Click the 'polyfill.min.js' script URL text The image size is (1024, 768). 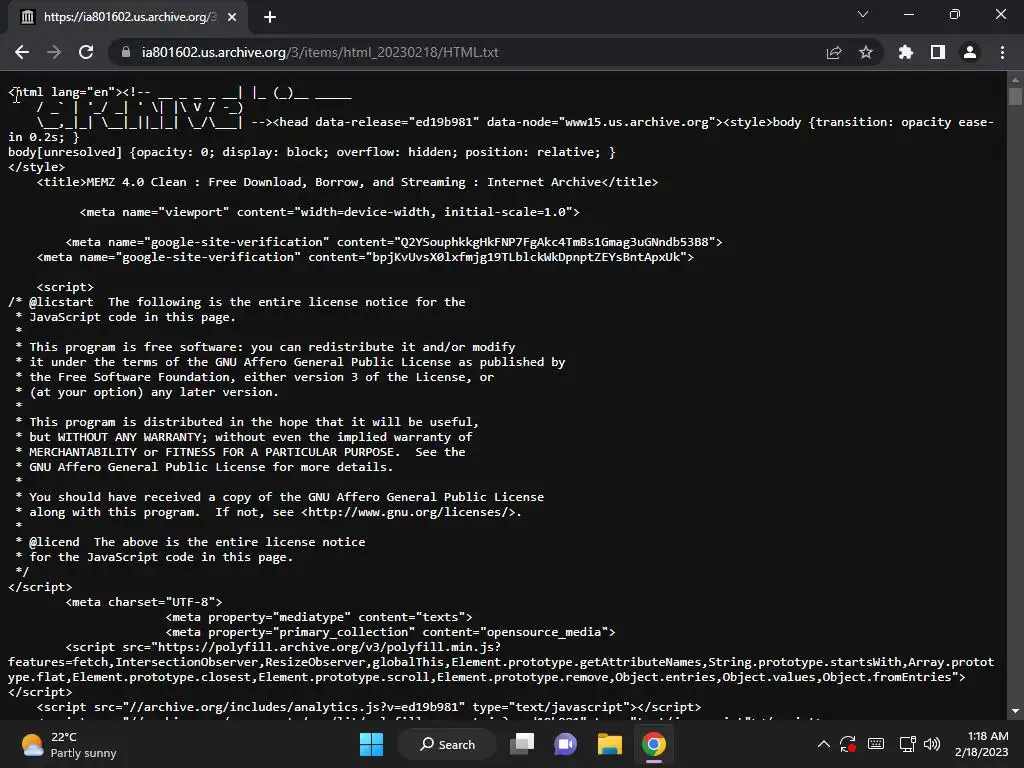(443, 647)
